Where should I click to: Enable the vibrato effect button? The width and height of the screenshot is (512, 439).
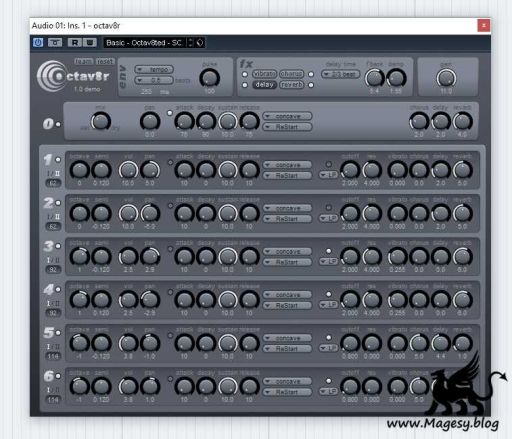click(264, 74)
